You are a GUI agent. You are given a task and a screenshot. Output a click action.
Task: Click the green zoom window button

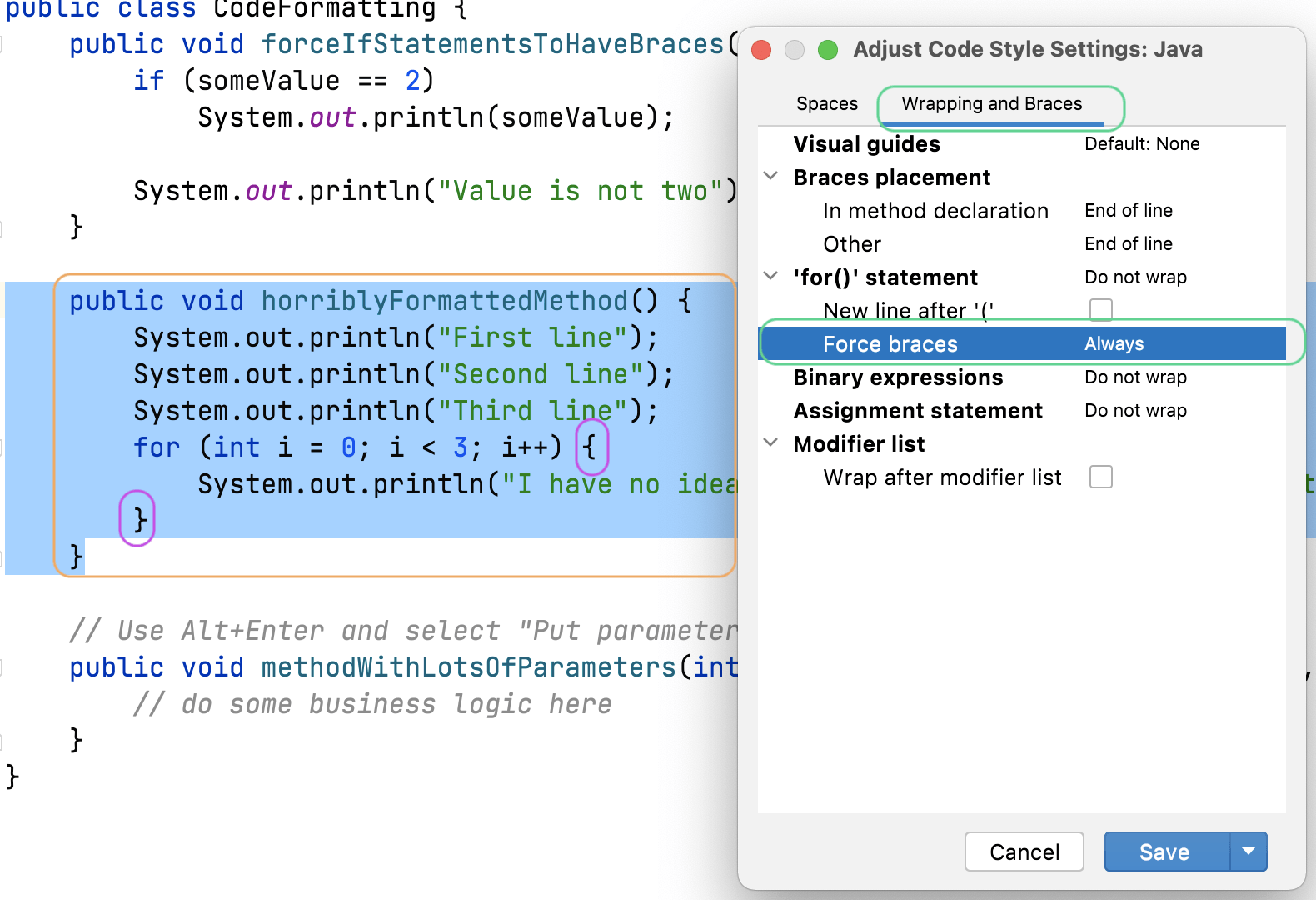(x=828, y=50)
